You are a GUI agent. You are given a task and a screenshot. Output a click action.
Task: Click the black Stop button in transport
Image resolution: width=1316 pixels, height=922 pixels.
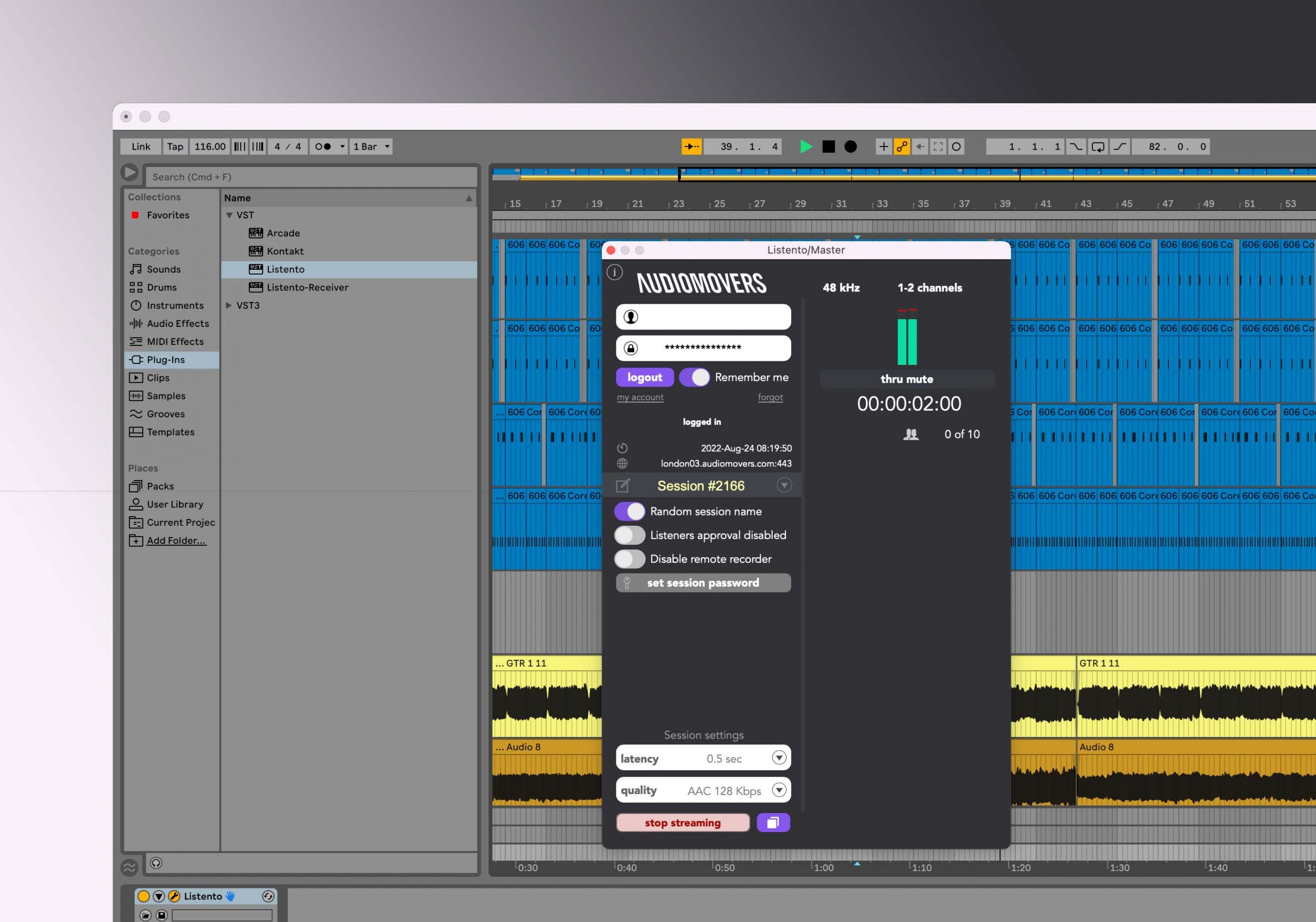[x=828, y=146]
